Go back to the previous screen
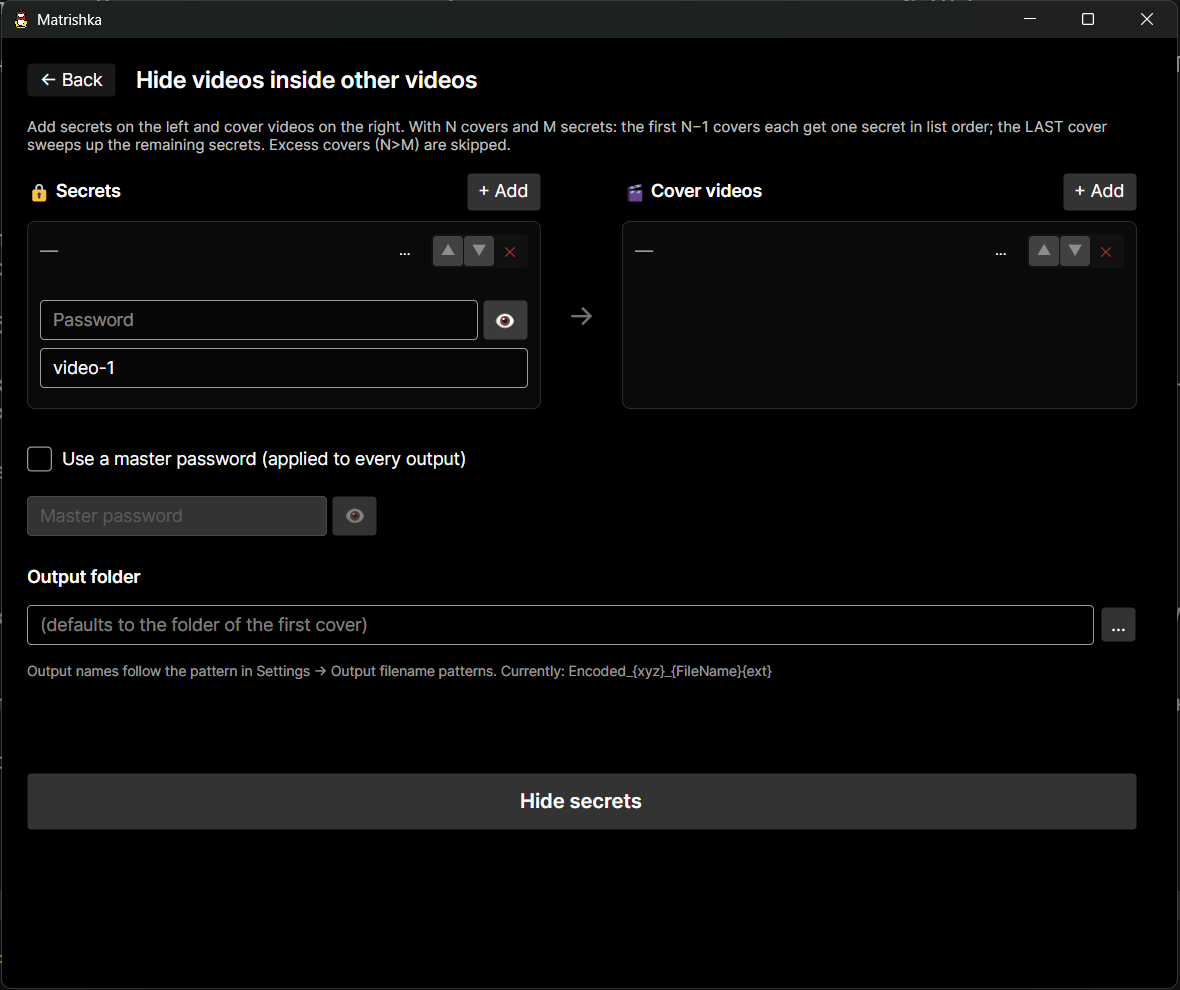 tap(71, 80)
